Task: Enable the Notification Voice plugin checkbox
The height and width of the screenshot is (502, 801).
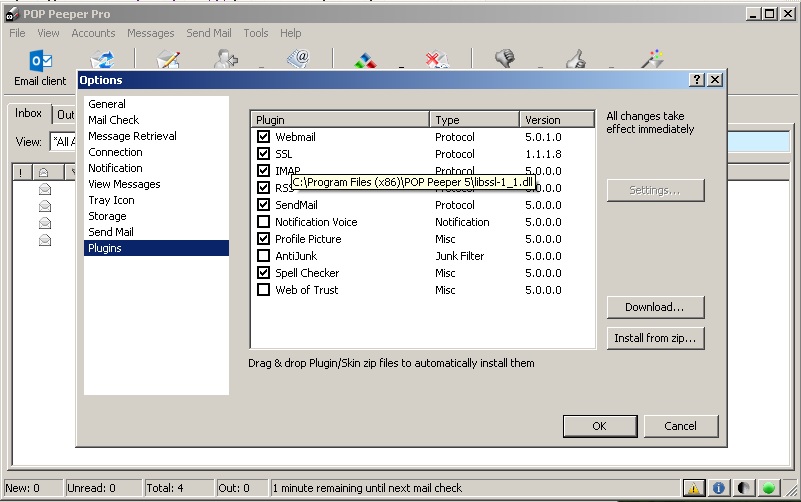Action: point(264,222)
